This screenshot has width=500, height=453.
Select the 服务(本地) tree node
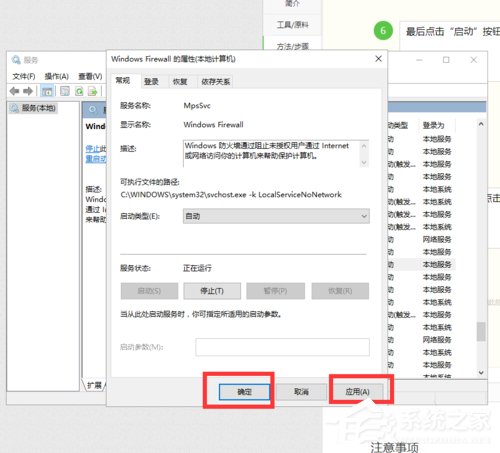(x=33, y=108)
